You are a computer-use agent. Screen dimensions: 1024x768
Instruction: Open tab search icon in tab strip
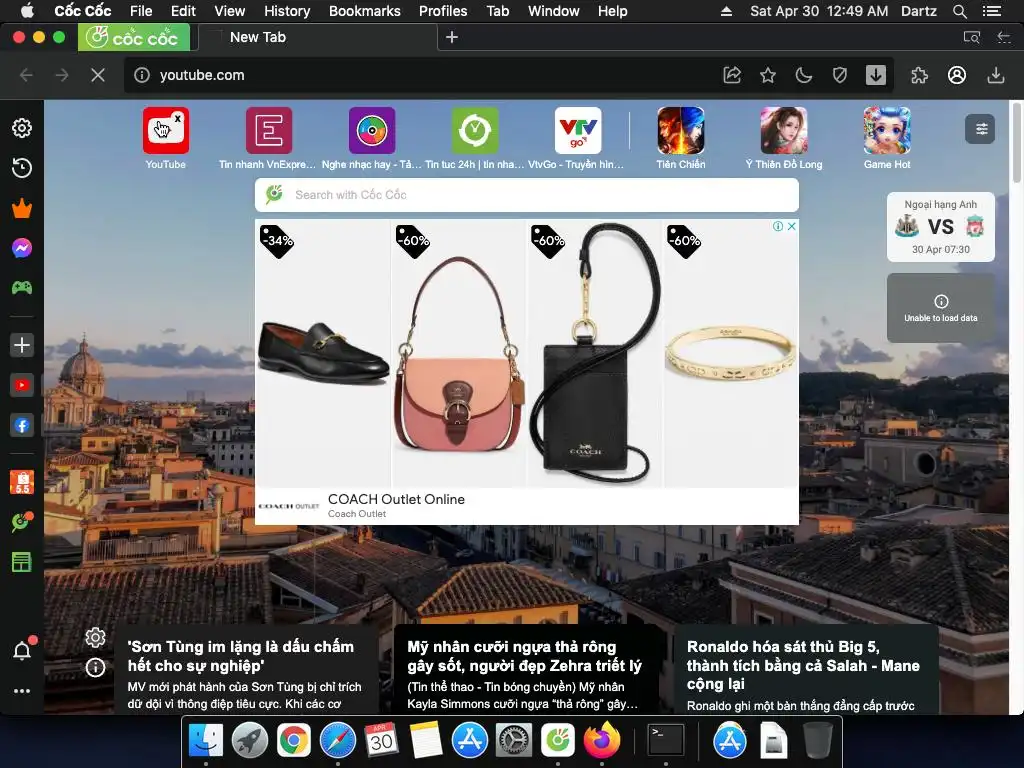coord(972,37)
